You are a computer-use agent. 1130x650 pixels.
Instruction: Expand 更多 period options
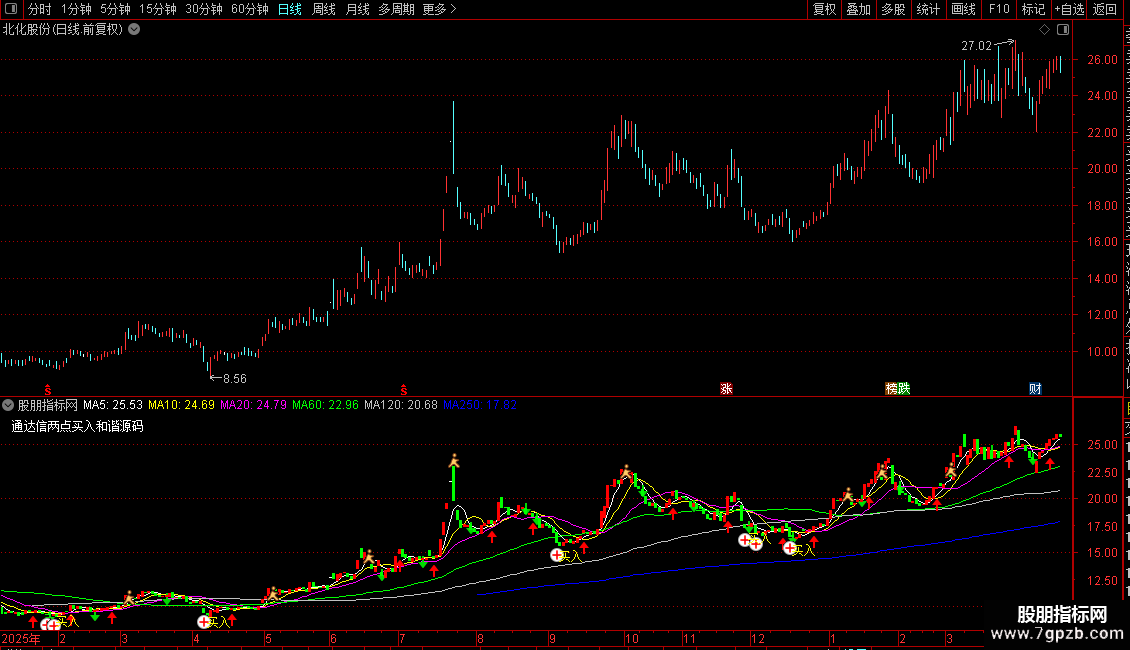pyautogui.click(x=440, y=9)
